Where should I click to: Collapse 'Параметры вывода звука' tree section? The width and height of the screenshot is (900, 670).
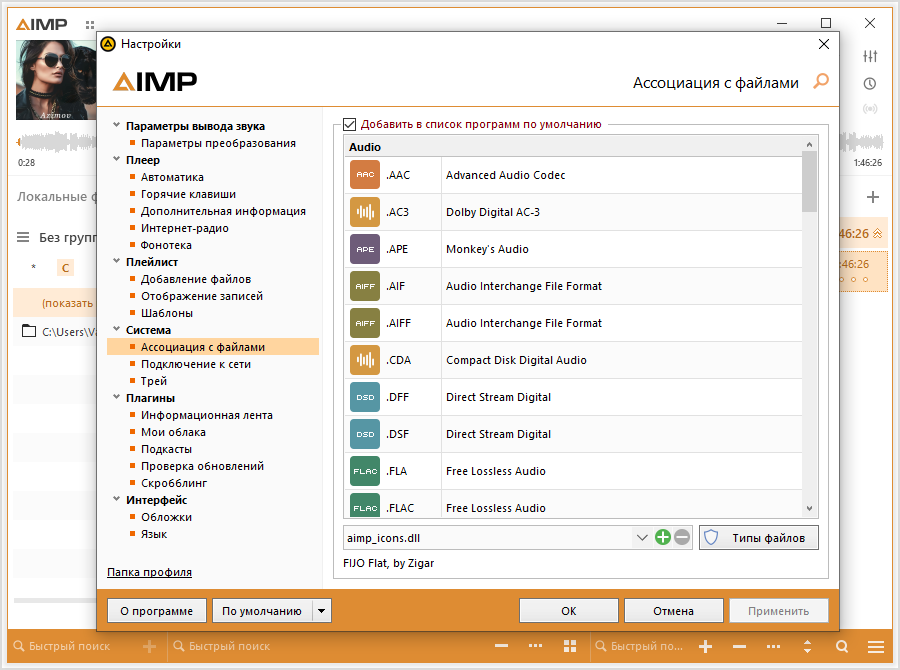pos(117,125)
